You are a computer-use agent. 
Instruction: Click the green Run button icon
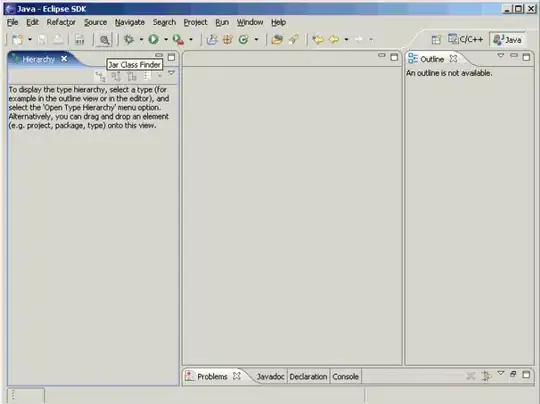click(x=154, y=39)
